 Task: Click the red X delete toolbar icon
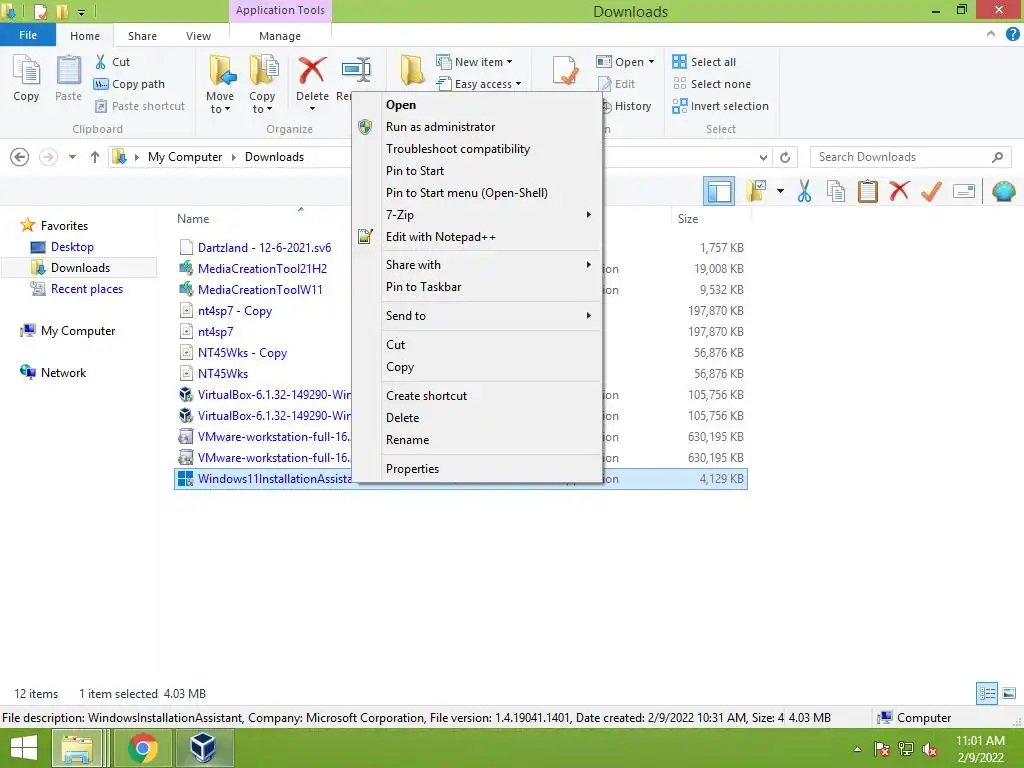click(x=899, y=191)
